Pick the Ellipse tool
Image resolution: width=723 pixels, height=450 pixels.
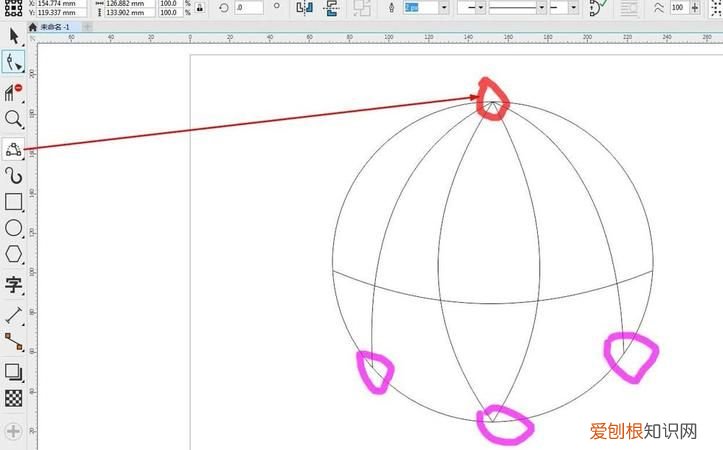[13, 229]
